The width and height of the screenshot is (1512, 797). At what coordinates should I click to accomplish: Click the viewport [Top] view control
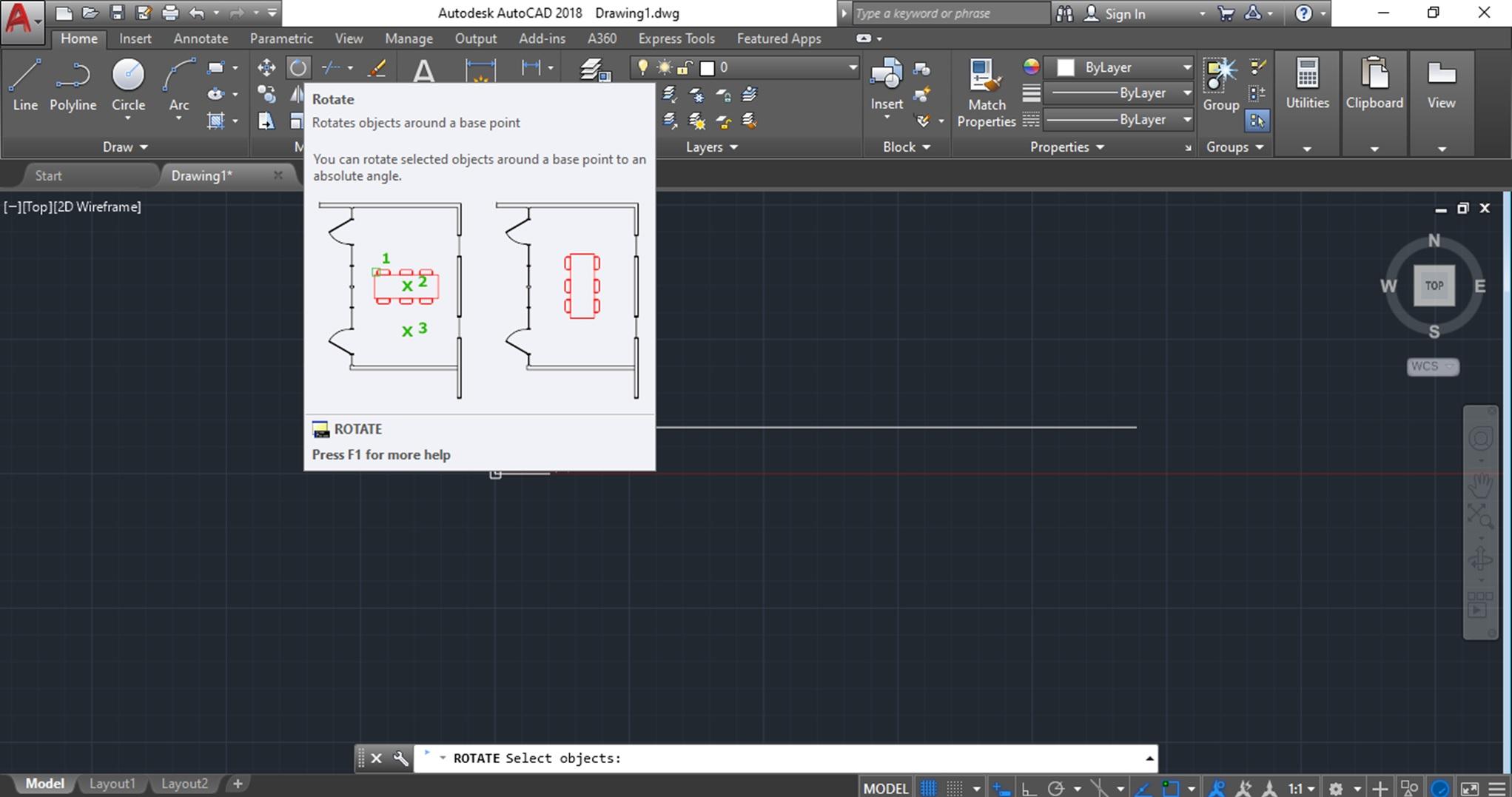click(37, 207)
